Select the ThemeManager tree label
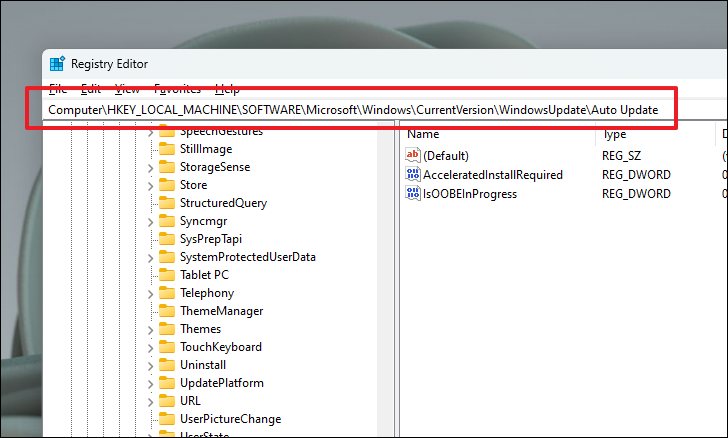728x438 pixels. (x=221, y=311)
